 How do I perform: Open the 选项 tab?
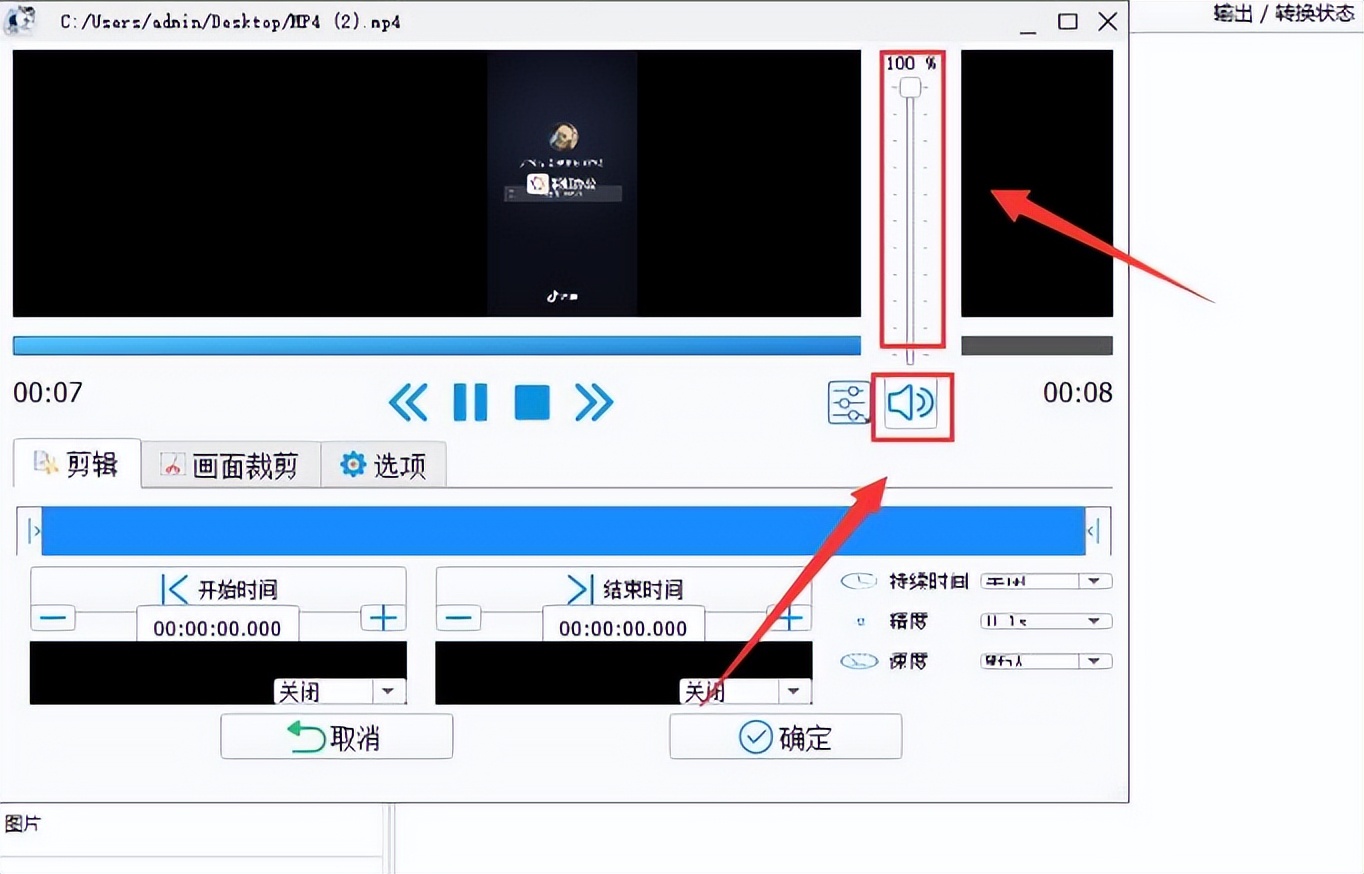(x=384, y=464)
